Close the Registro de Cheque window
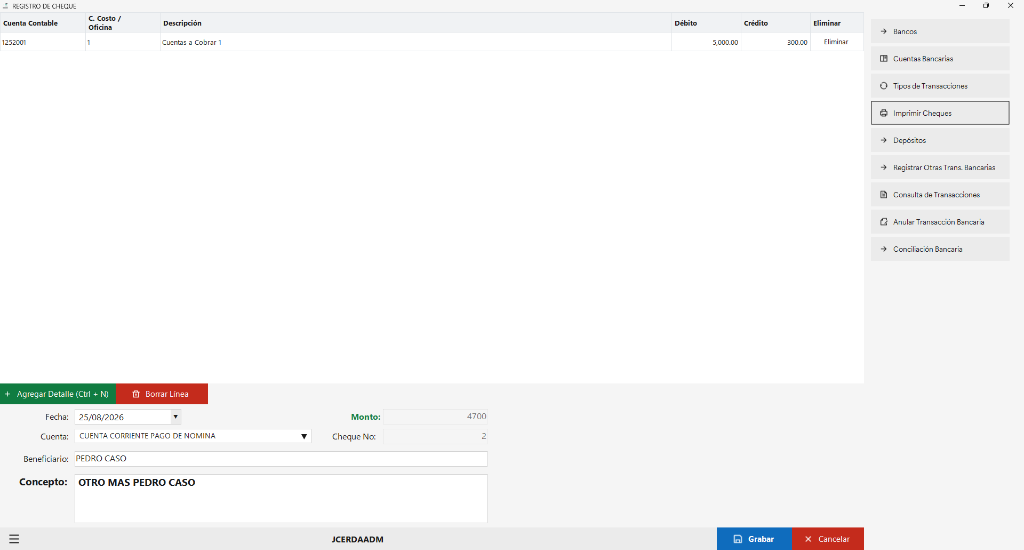 pyautogui.click(x=1010, y=5)
